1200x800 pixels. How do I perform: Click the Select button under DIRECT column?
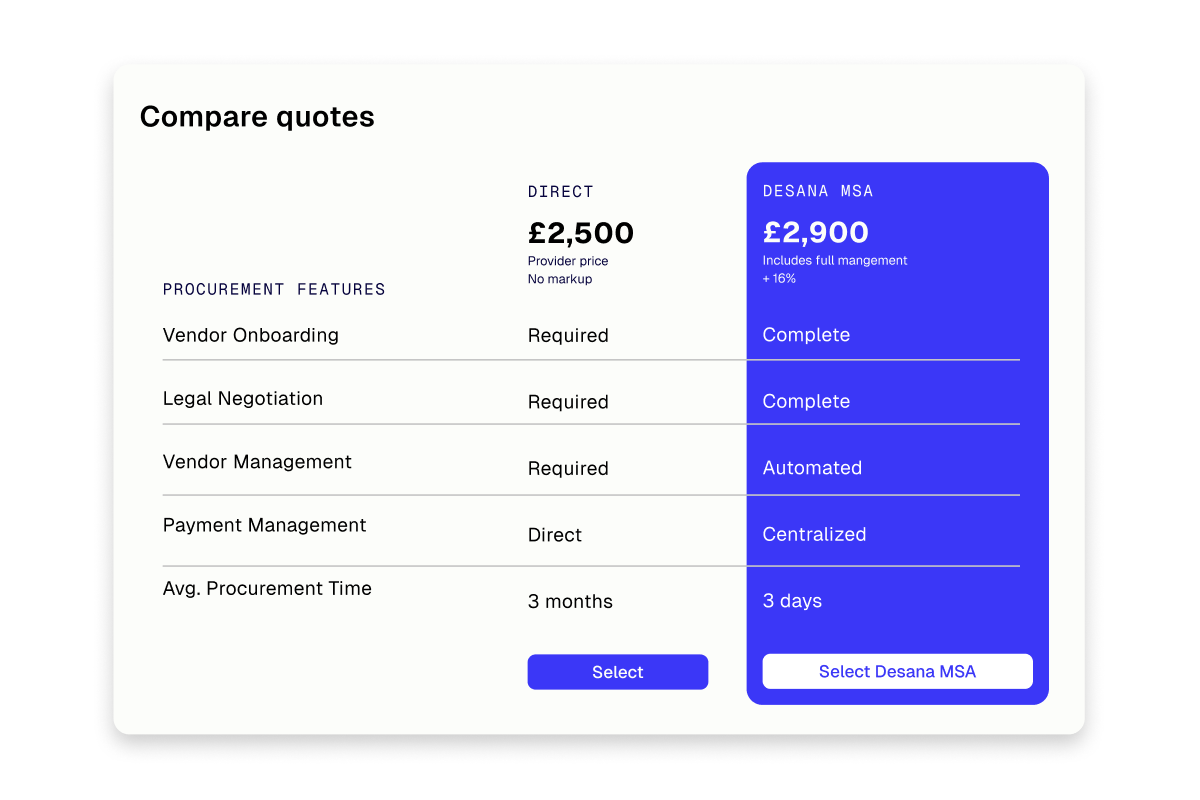(x=617, y=671)
